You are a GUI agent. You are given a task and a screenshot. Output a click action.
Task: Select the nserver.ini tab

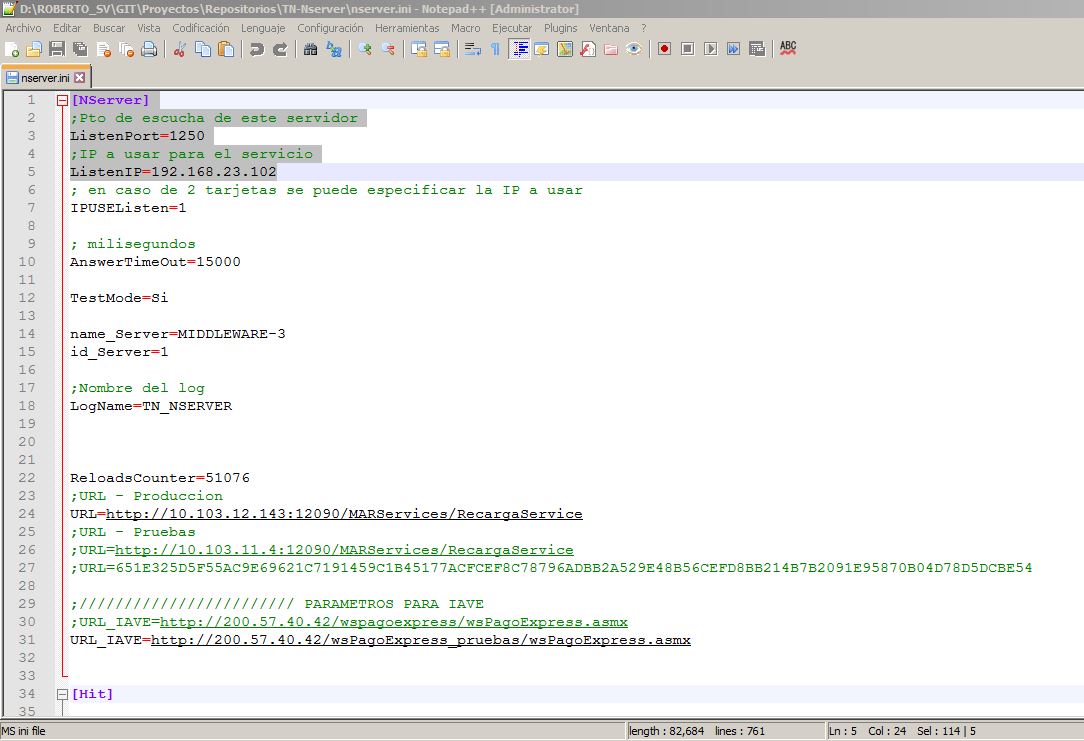45,78
